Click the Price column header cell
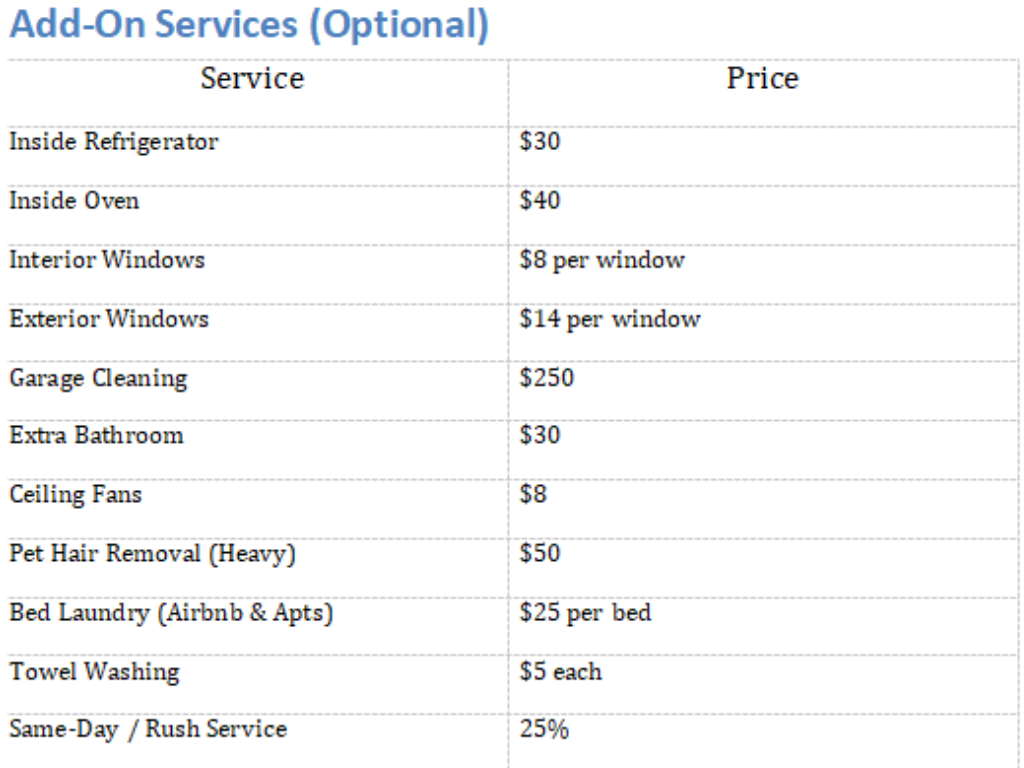 click(762, 78)
